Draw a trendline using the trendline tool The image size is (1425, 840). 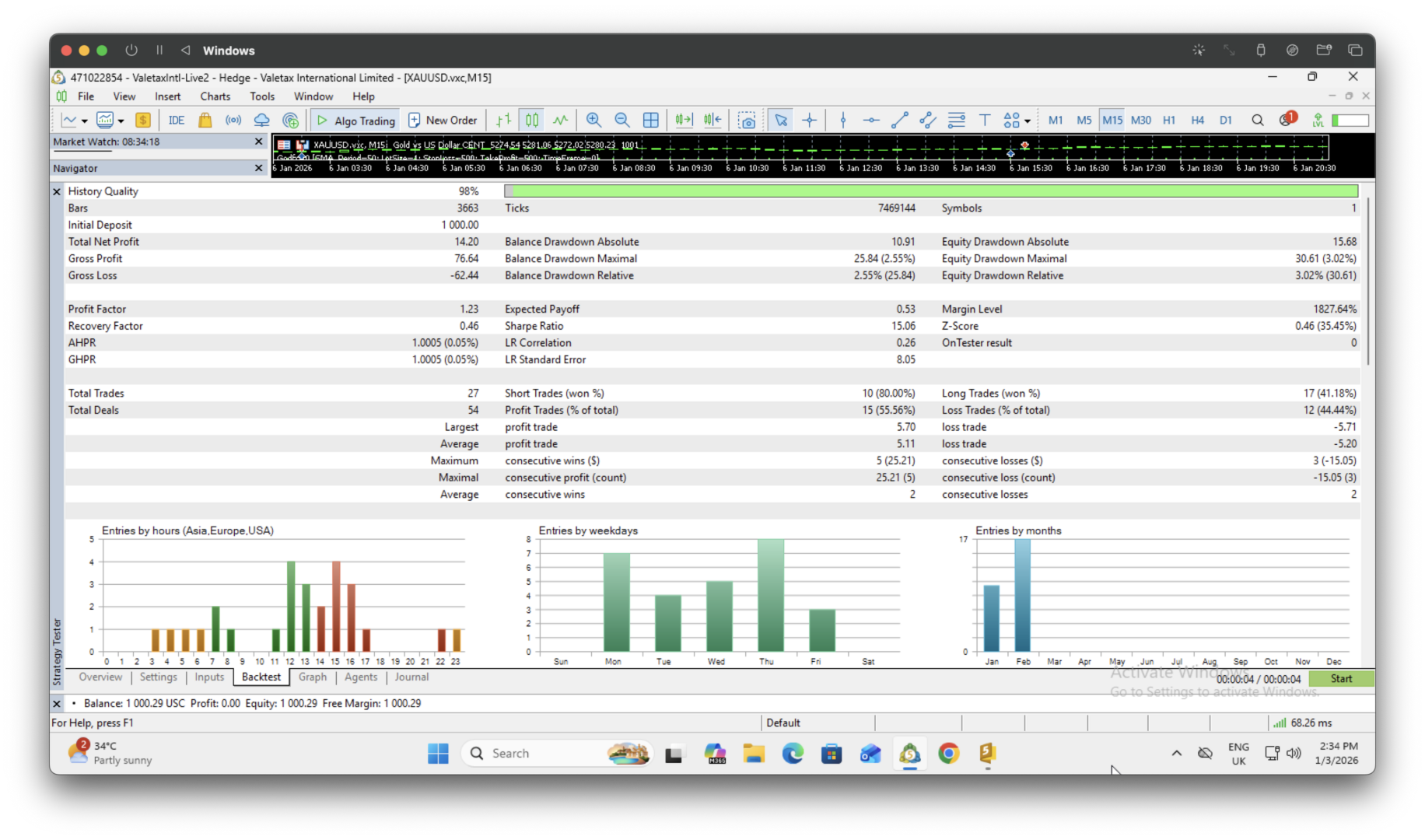900,120
